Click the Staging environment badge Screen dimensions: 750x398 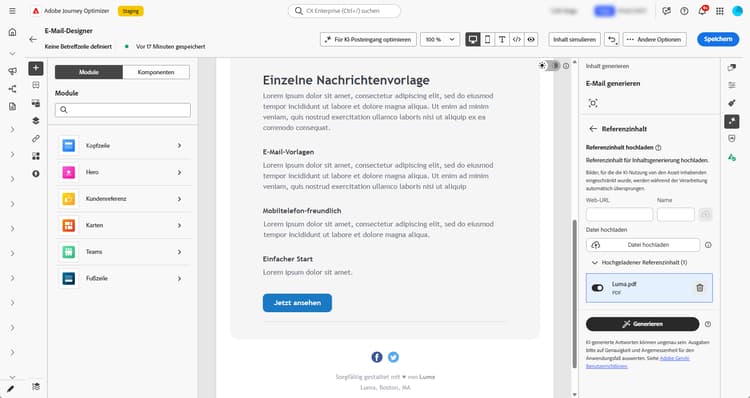(131, 11)
